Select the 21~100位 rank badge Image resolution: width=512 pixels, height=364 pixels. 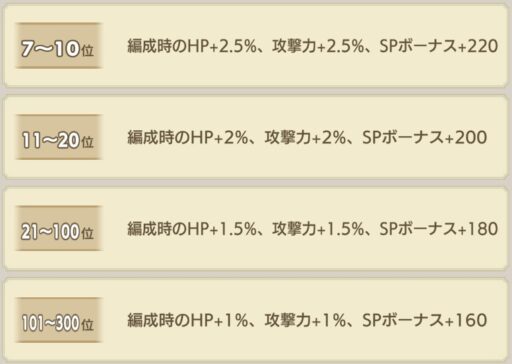[59, 228]
